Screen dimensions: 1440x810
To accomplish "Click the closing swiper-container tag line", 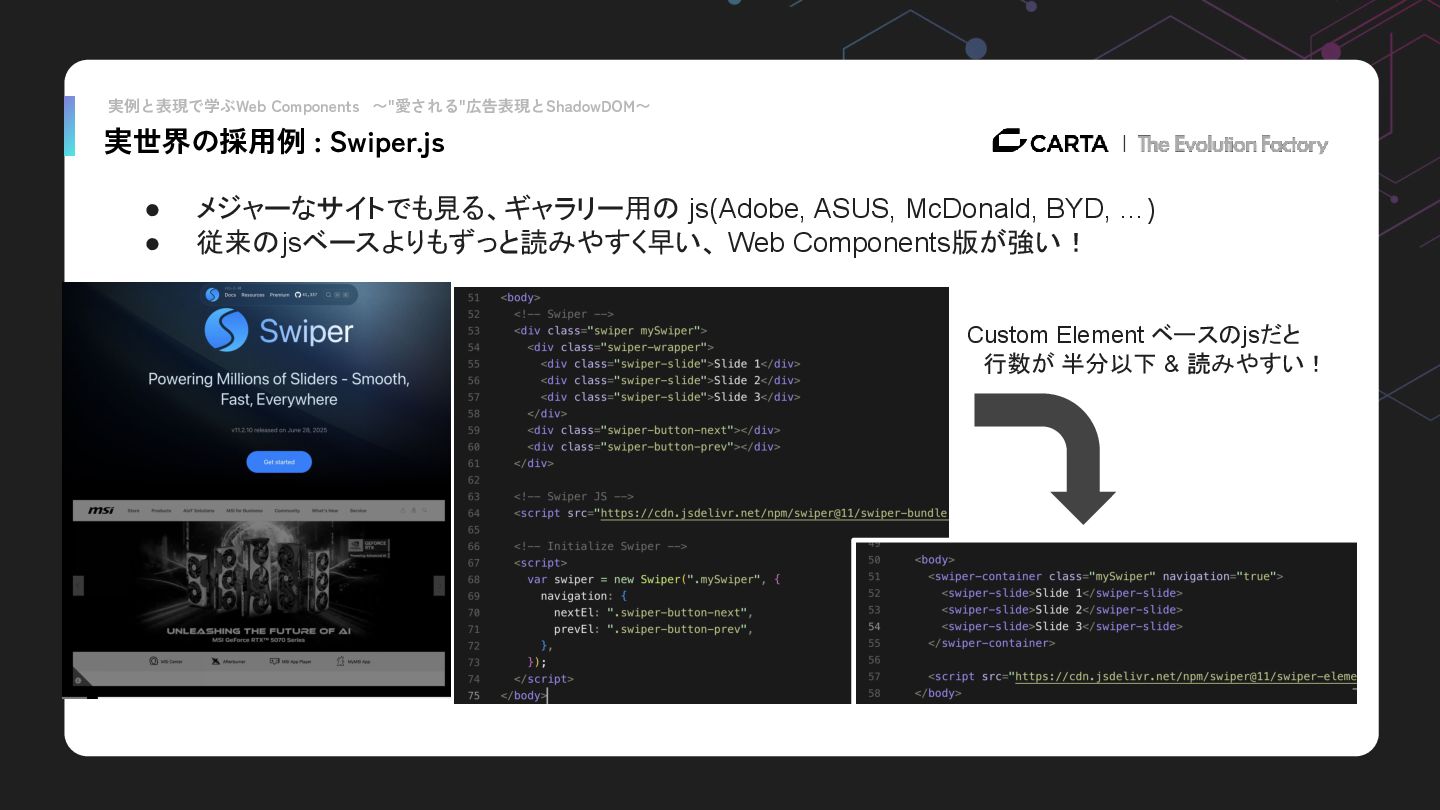I will tap(992, 643).
